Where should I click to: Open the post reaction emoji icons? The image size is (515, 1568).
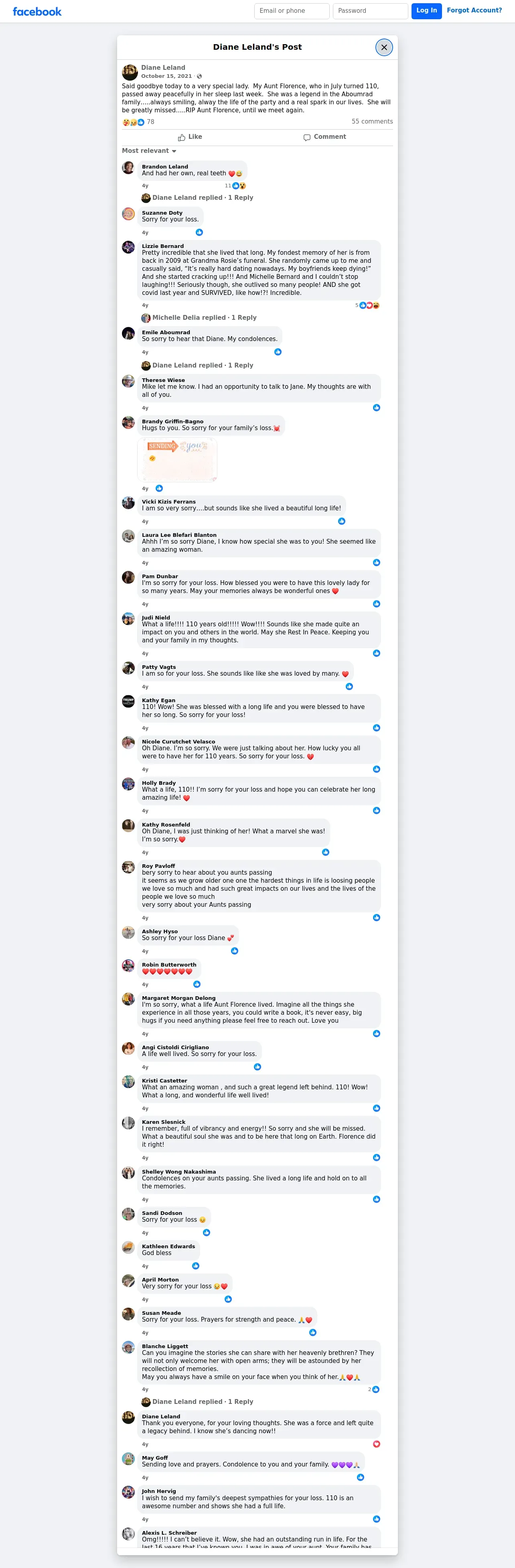coord(133,122)
